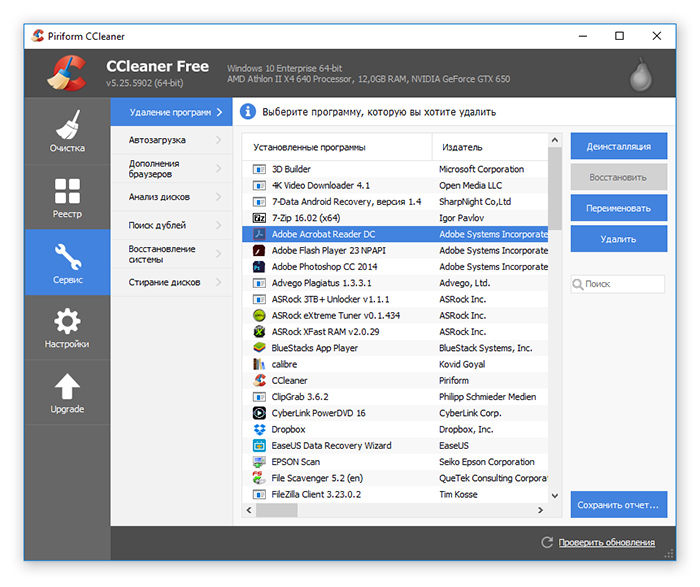Viewport: 700px width, 587px height.
Task: Click the vertical scrollbar up arrow
Action: (555, 140)
